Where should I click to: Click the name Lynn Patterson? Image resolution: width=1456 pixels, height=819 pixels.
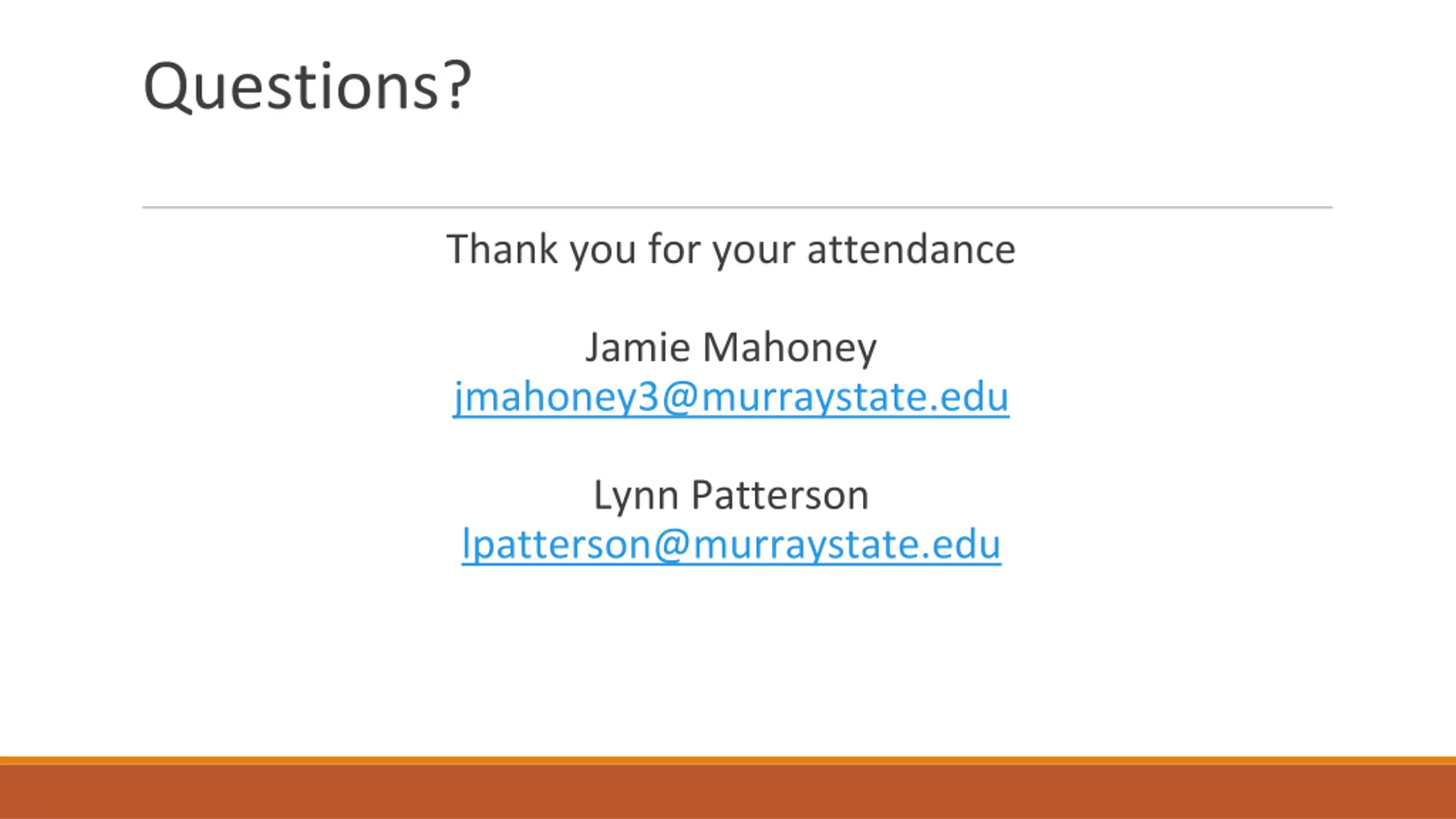tap(731, 495)
